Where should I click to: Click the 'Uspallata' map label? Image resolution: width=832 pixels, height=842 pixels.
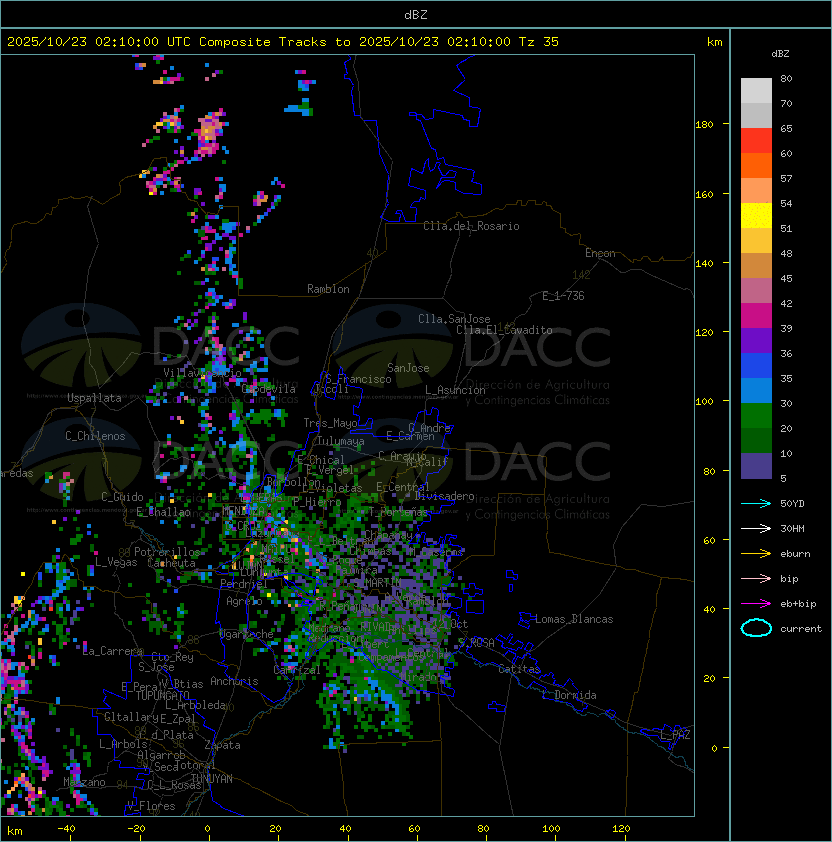[x=94, y=398]
